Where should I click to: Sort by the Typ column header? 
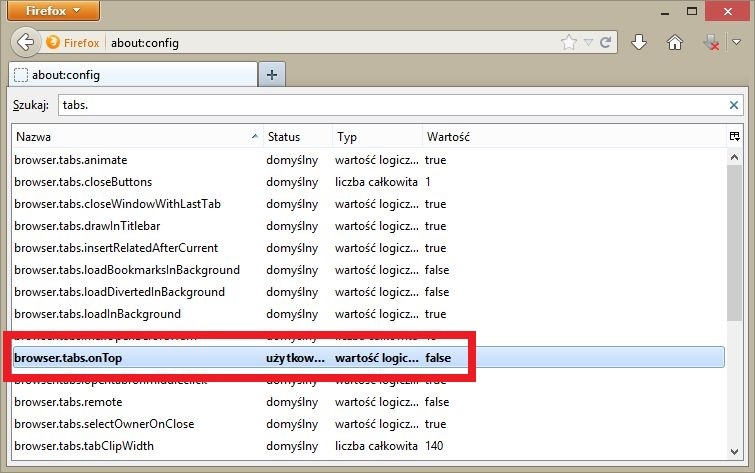pyautogui.click(x=377, y=137)
